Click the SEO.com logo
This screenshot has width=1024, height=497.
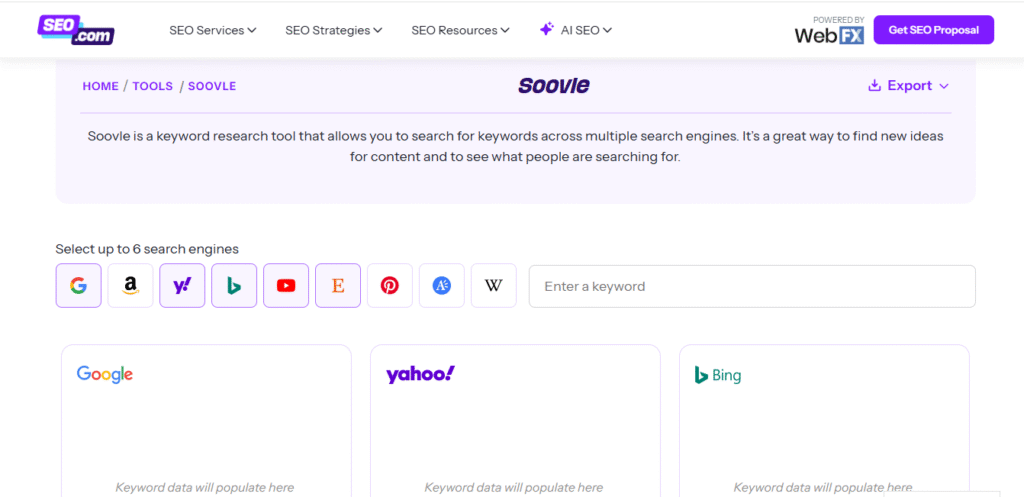(x=76, y=30)
